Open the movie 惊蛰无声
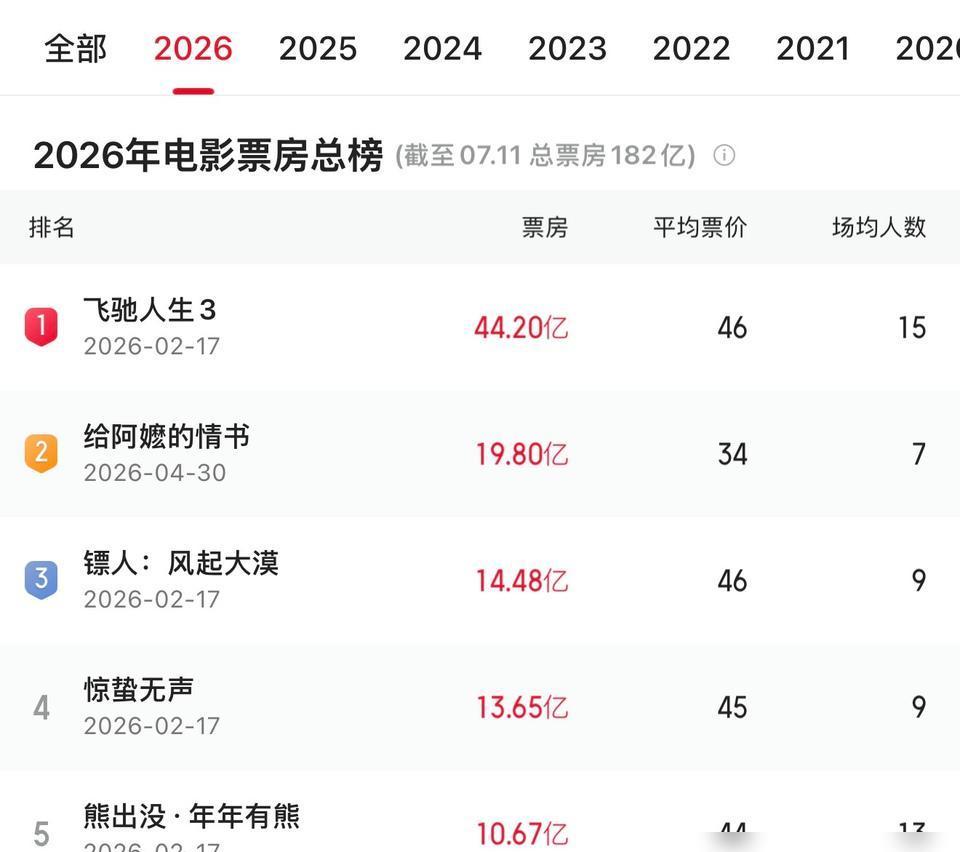Screen dimensions: 960x852 139,689
